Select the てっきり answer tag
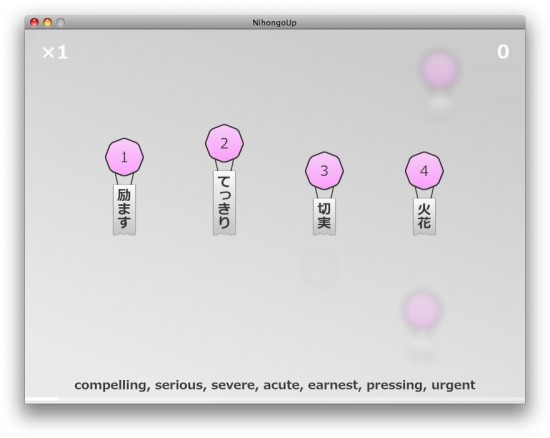Image resolution: width=550 pixels, height=438 pixels. click(x=224, y=203)
